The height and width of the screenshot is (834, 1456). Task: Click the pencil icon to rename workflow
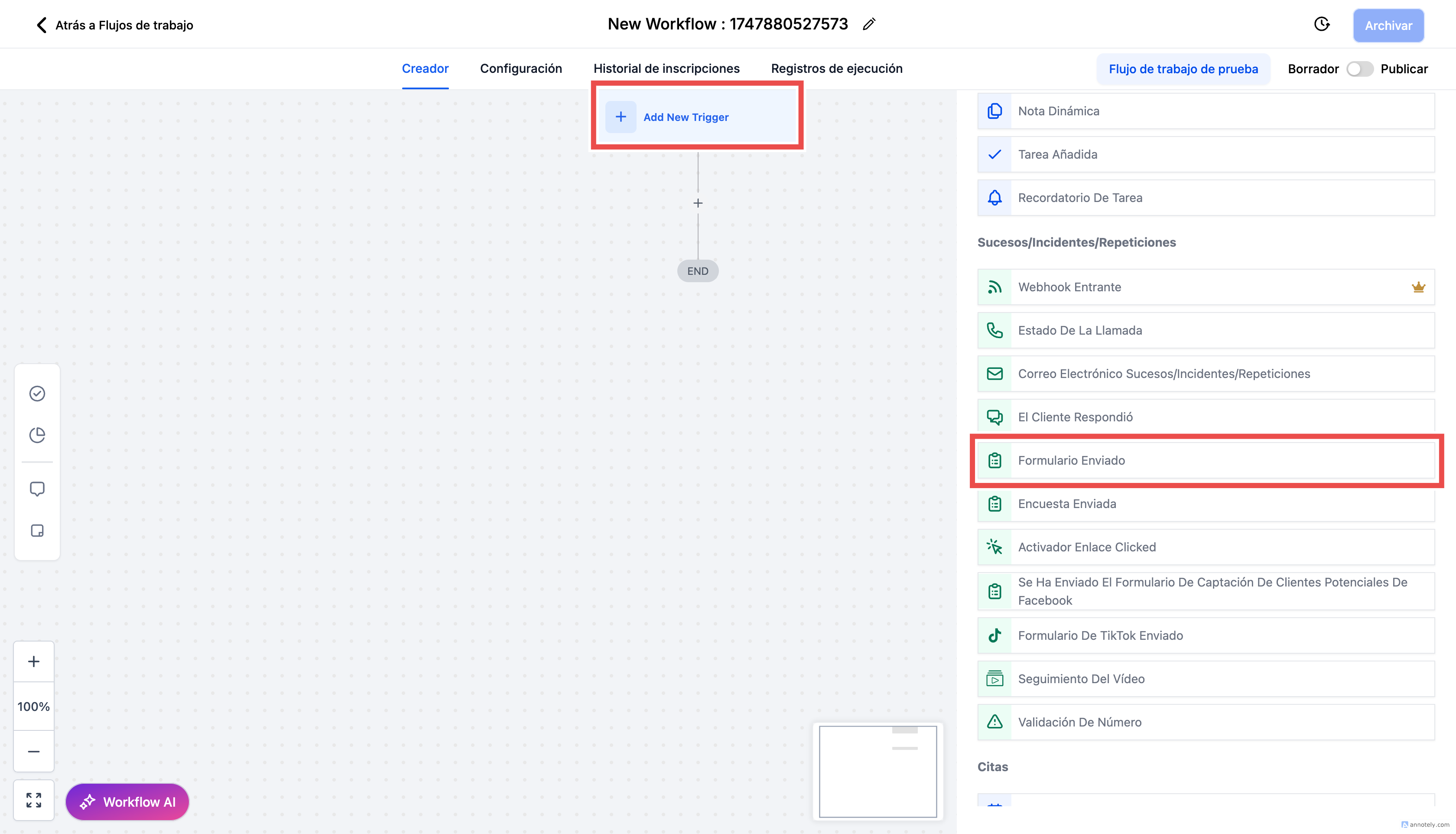coord(868,24)
